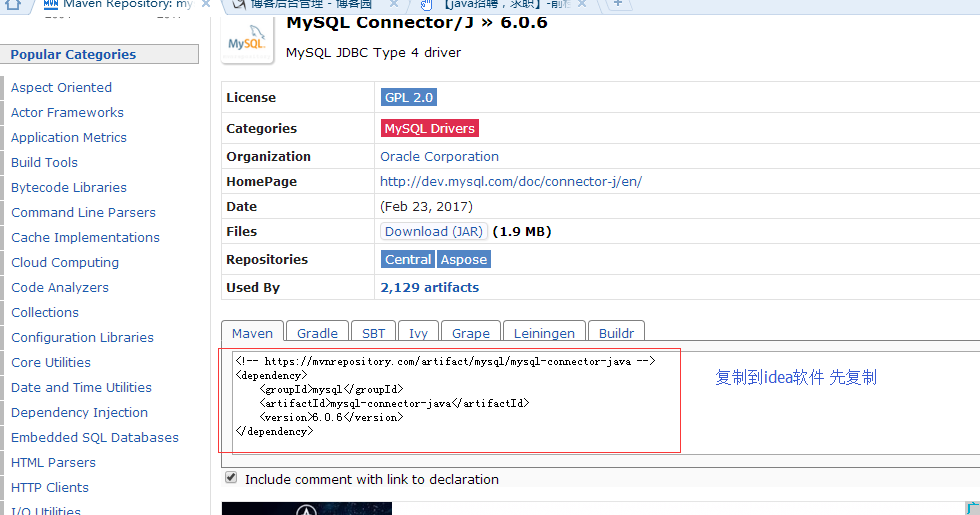Open the Actor Frameworks category
980x515 pixels.
click(x=68, y=112)
